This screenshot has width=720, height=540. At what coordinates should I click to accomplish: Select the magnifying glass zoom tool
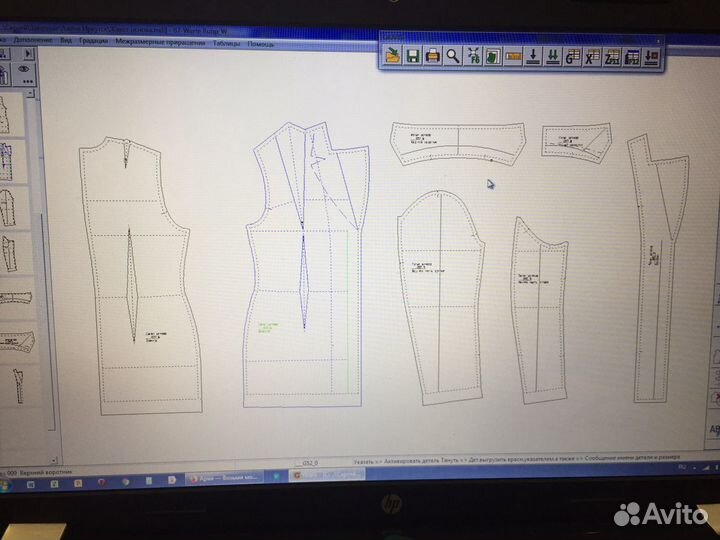point(452,56)
